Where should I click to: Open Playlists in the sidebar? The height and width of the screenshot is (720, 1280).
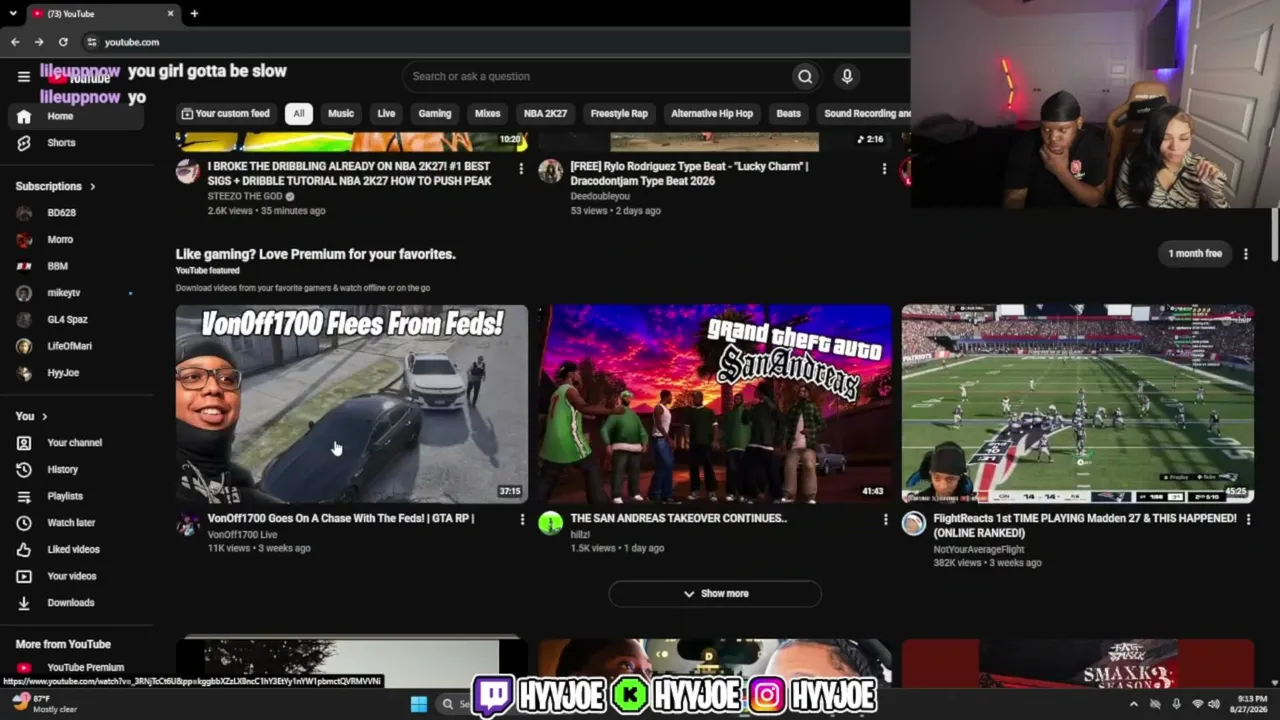[x=76, y=496]
